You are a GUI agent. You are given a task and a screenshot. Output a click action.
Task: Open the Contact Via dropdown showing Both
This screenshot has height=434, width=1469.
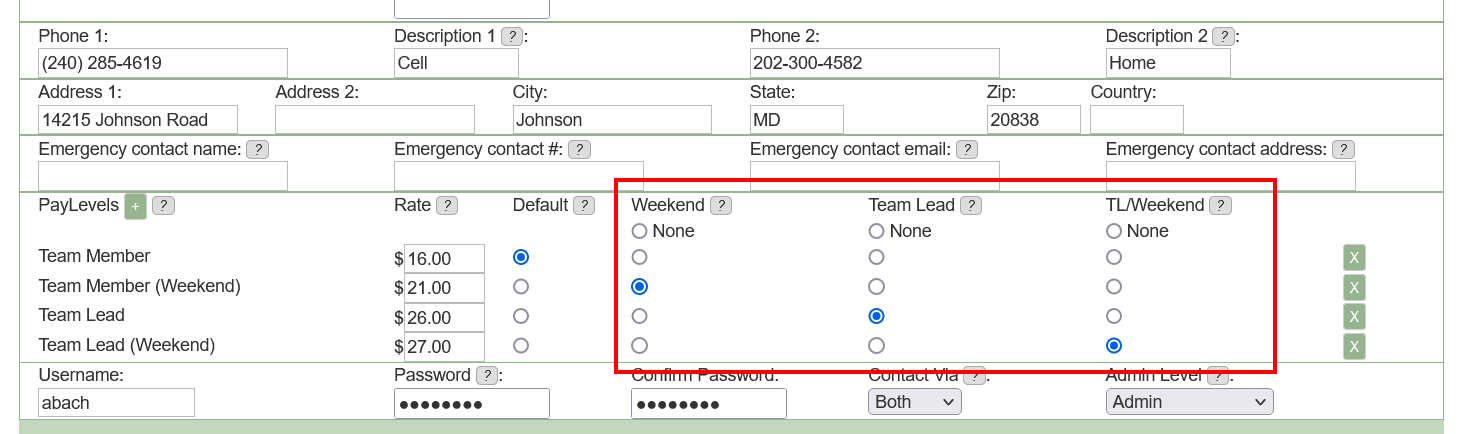pyautogui.click(x=915, y=402)
